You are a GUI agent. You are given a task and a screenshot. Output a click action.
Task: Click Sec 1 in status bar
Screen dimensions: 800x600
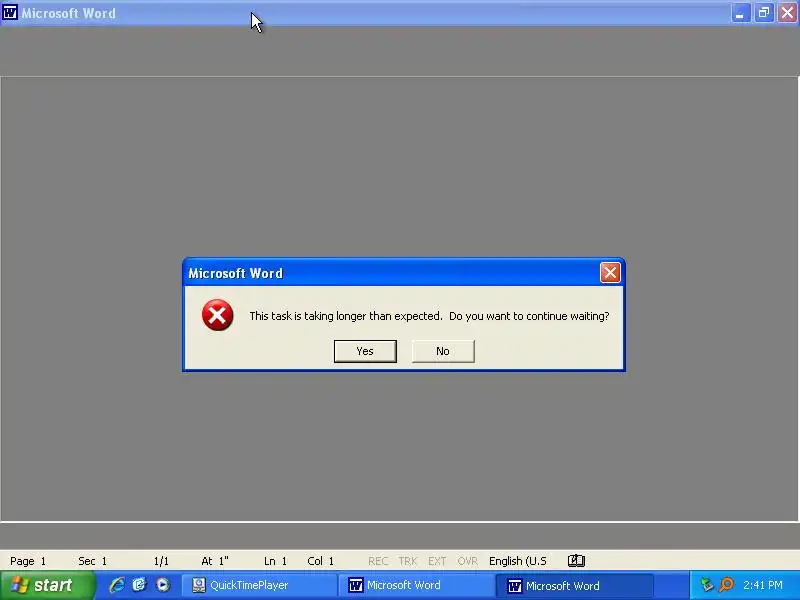click(x=92, y=561)
